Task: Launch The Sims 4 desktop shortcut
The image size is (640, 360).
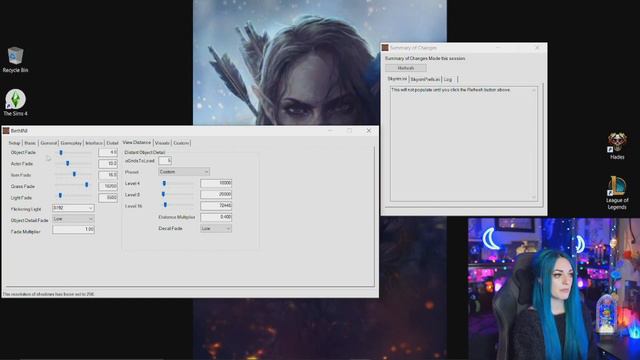Action: (15, 102)
